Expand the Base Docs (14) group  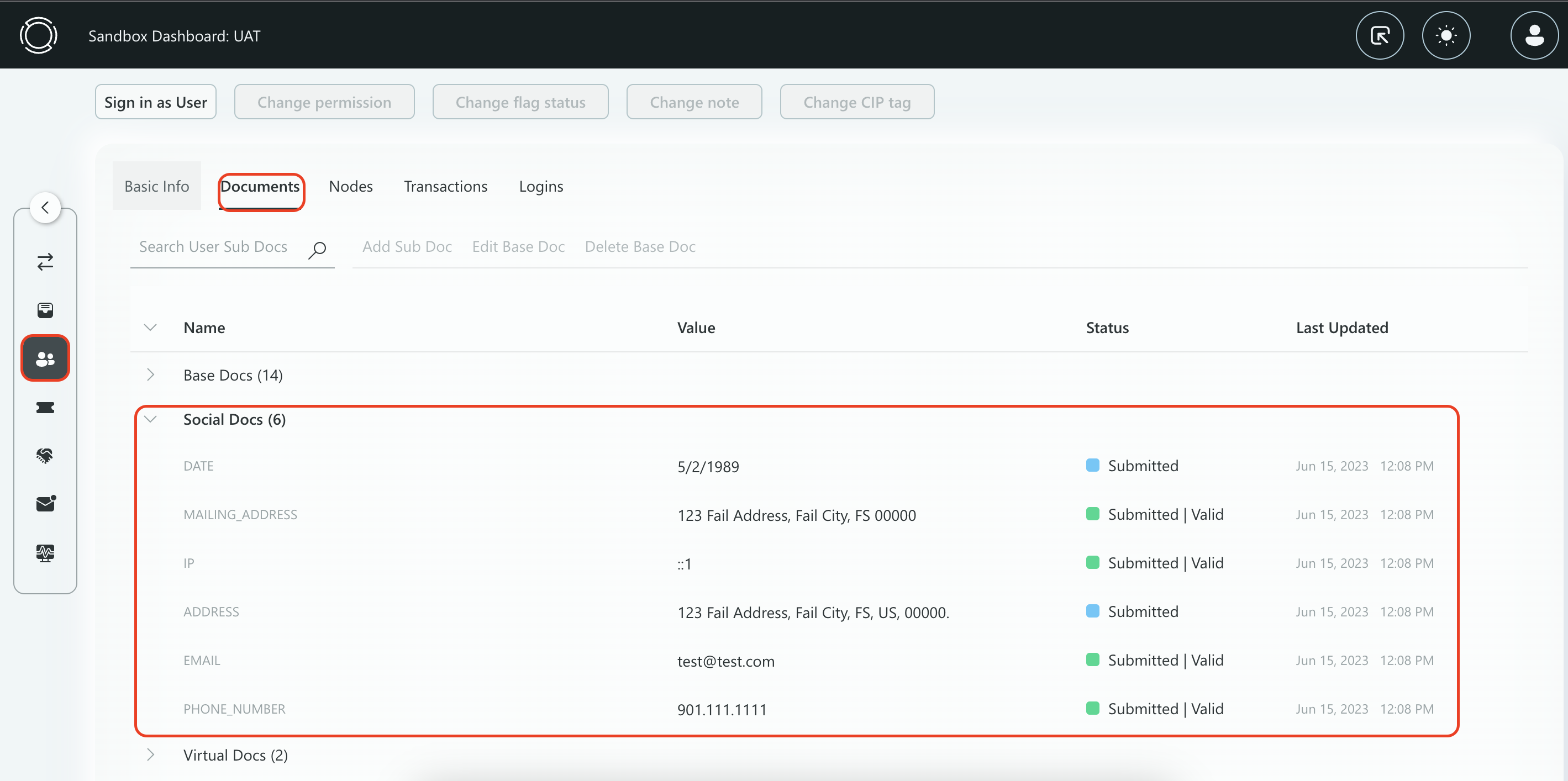click(x=150, y=375)
